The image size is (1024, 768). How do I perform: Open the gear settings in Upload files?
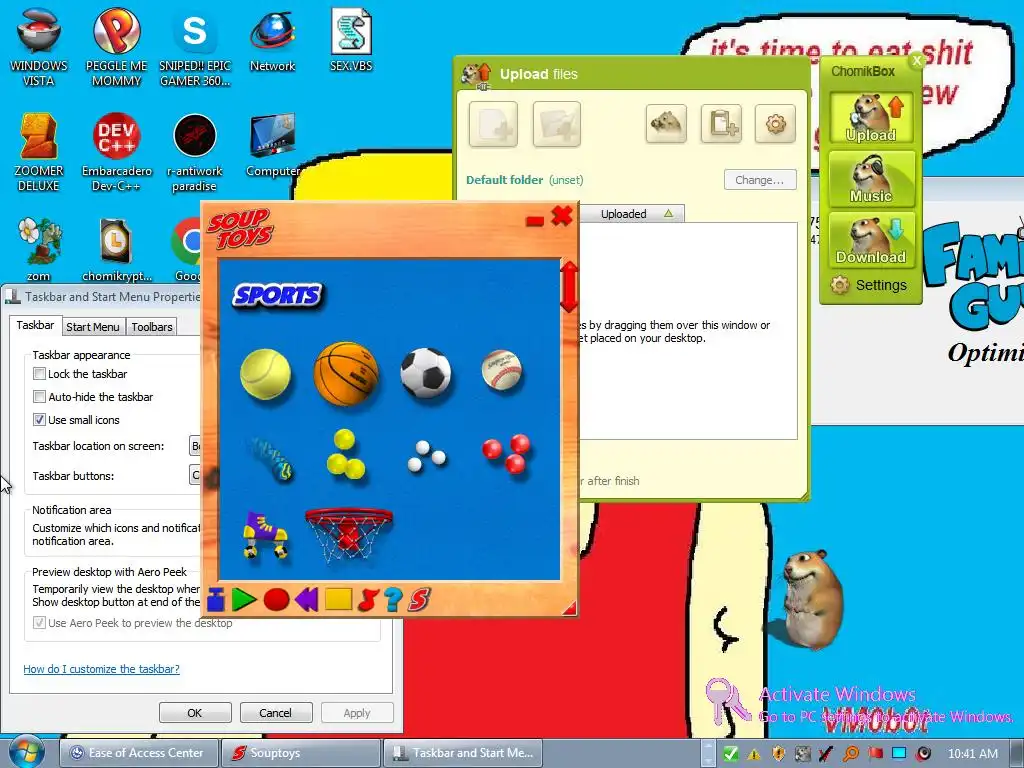[775, 123]
